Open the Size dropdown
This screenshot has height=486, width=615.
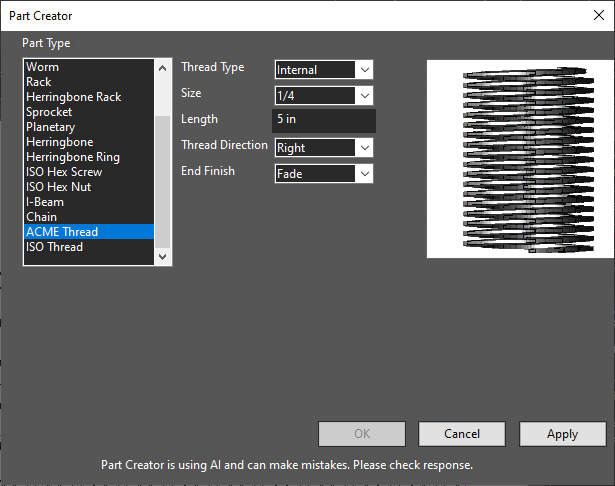pyautogui.click(x=324, y=96)
